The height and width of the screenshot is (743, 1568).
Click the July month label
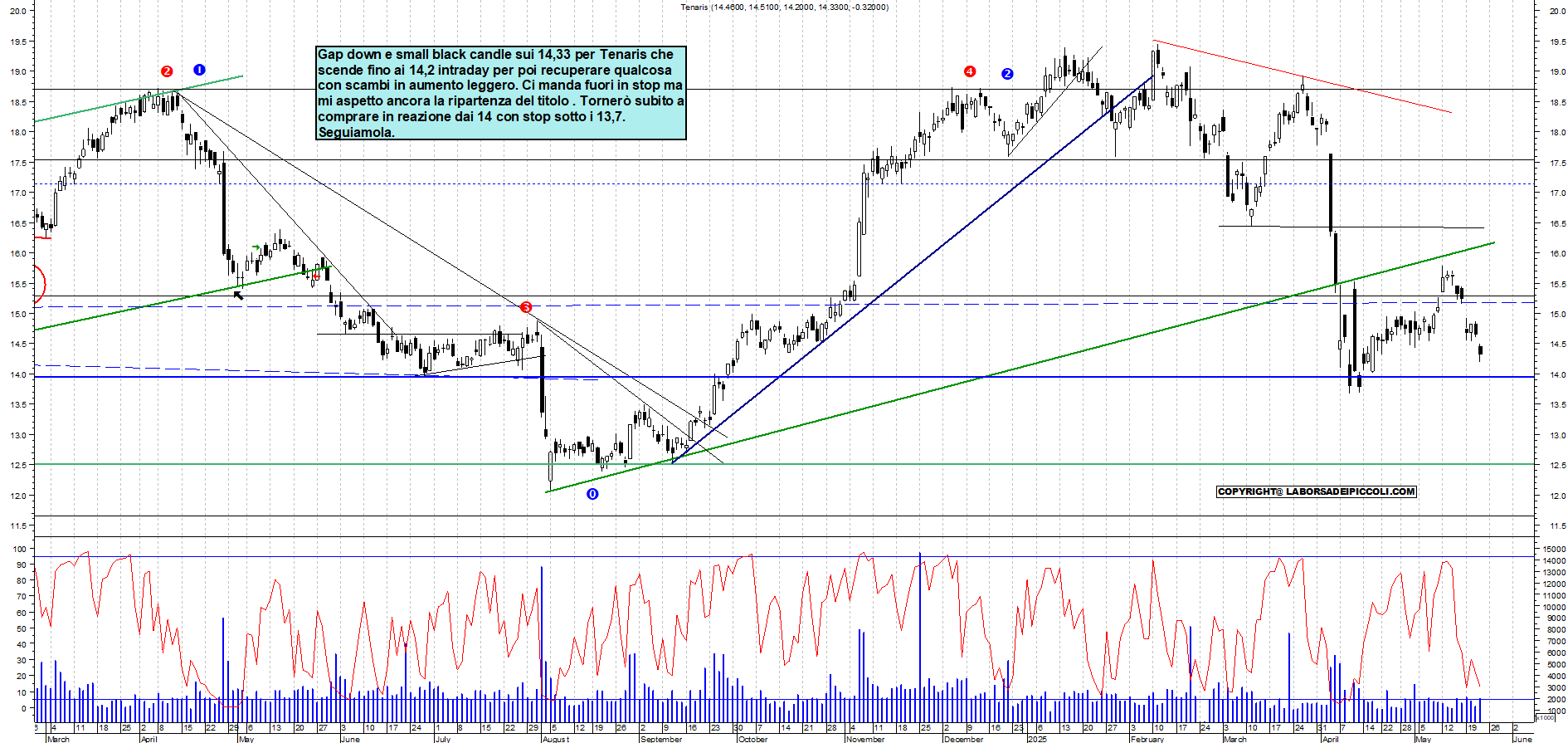443,739
